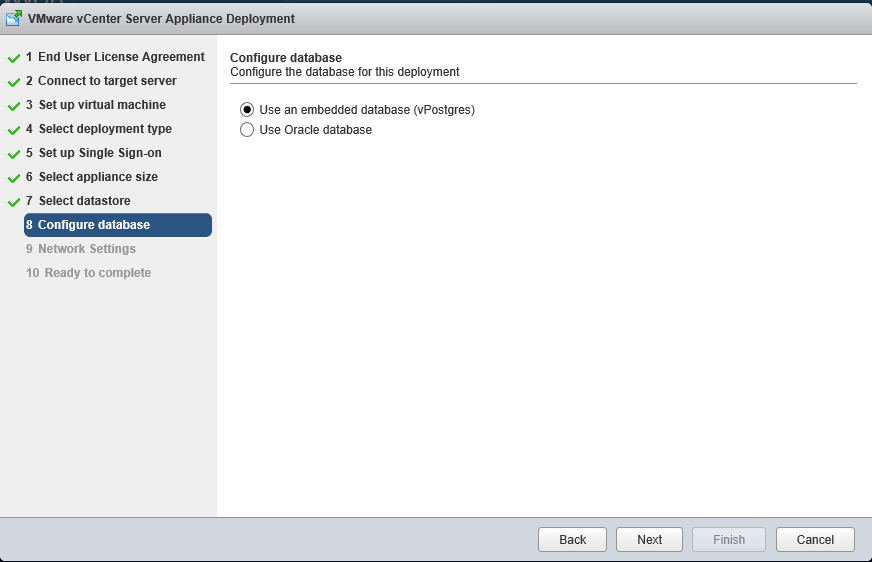Proceed with the Next button
The height and width of the screenshot is (562, 872).
[649, 539]
